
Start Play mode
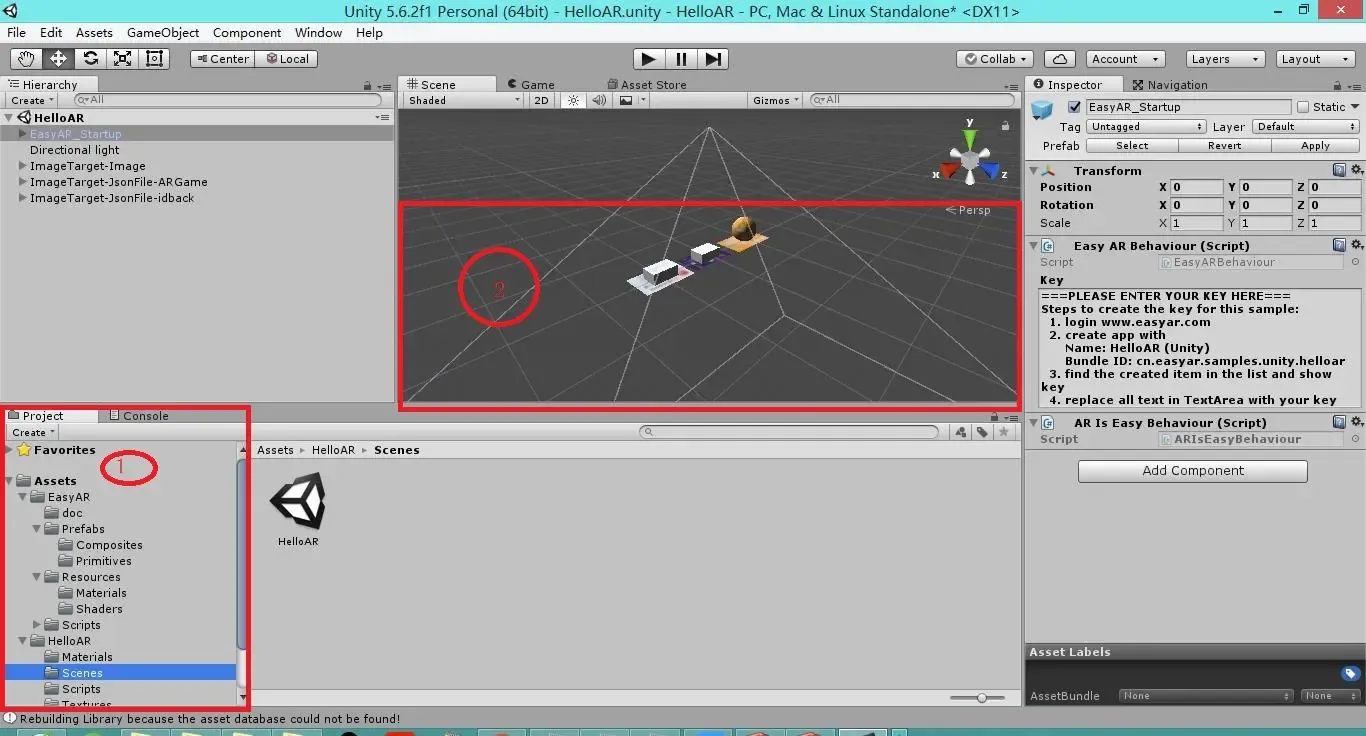pyautogui.click(x=648, y=59)
